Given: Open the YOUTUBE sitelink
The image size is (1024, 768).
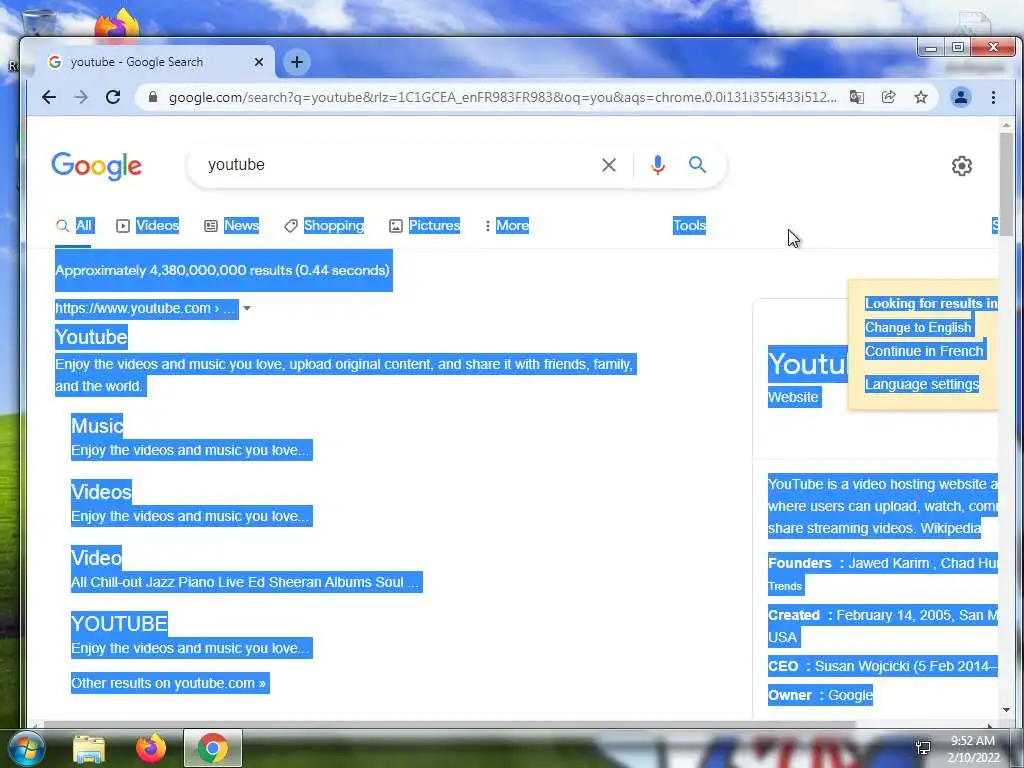Looking at the screenshot, I should pyautogui.click(x=120, y=624).
